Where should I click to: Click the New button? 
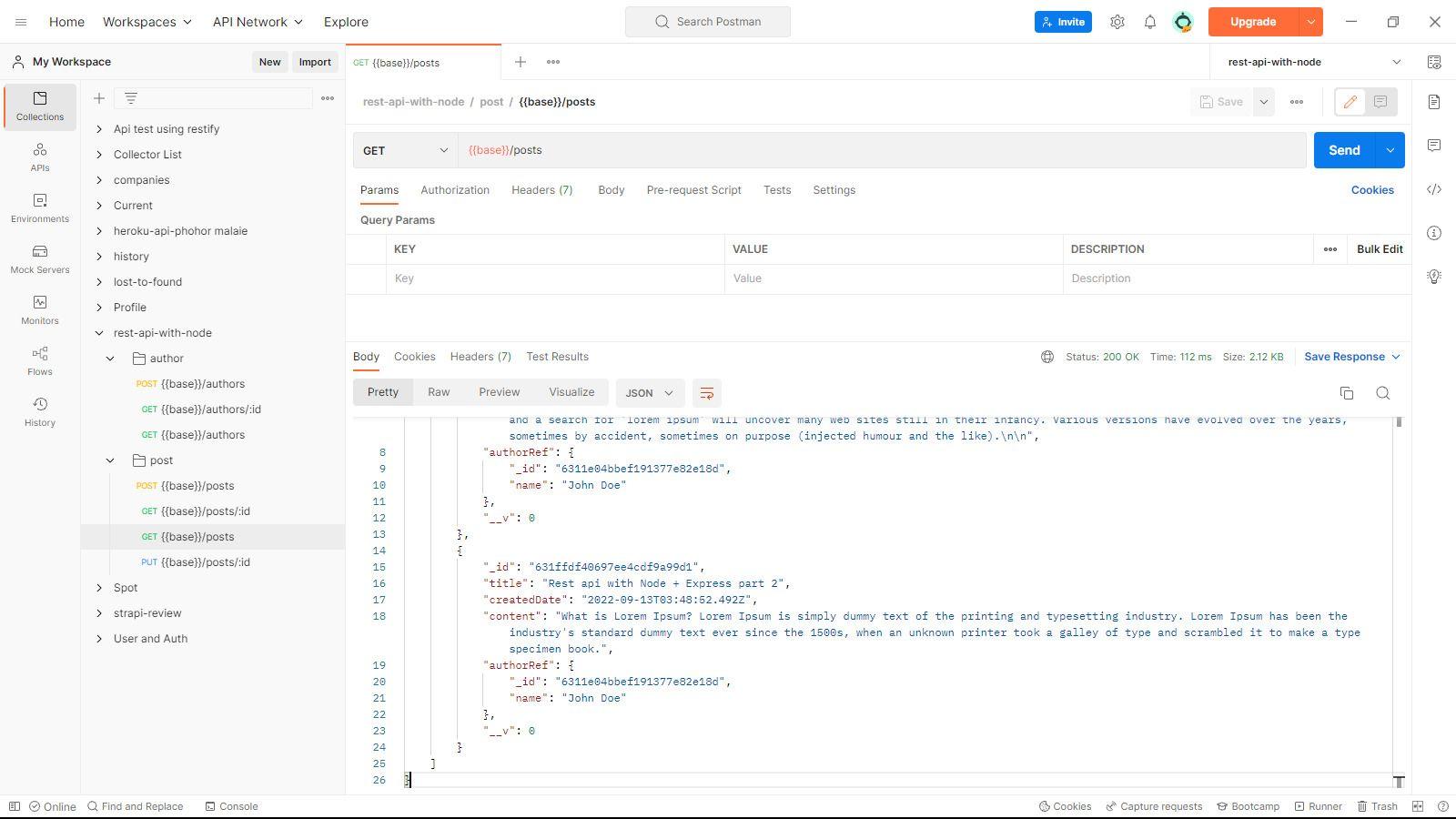tap(269, 62)
